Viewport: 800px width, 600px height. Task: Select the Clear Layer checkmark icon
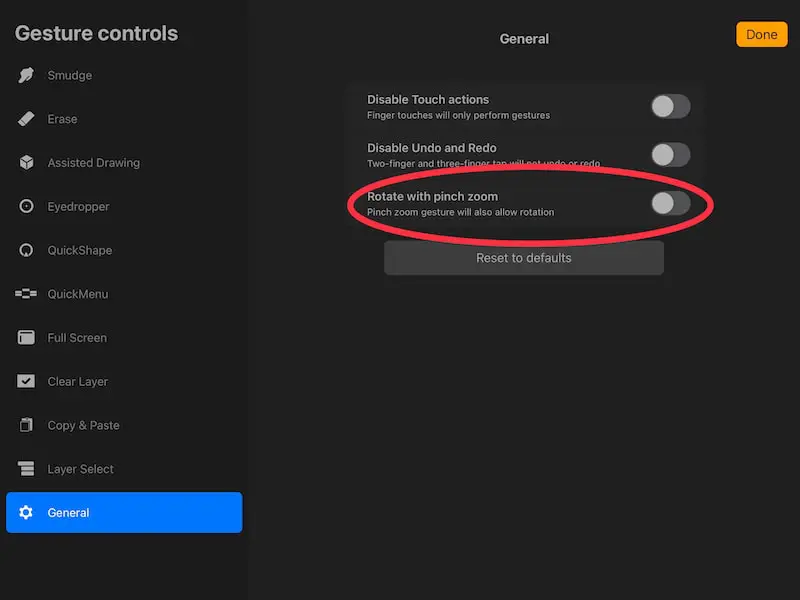pyautogui.click(x=26, y=381)
